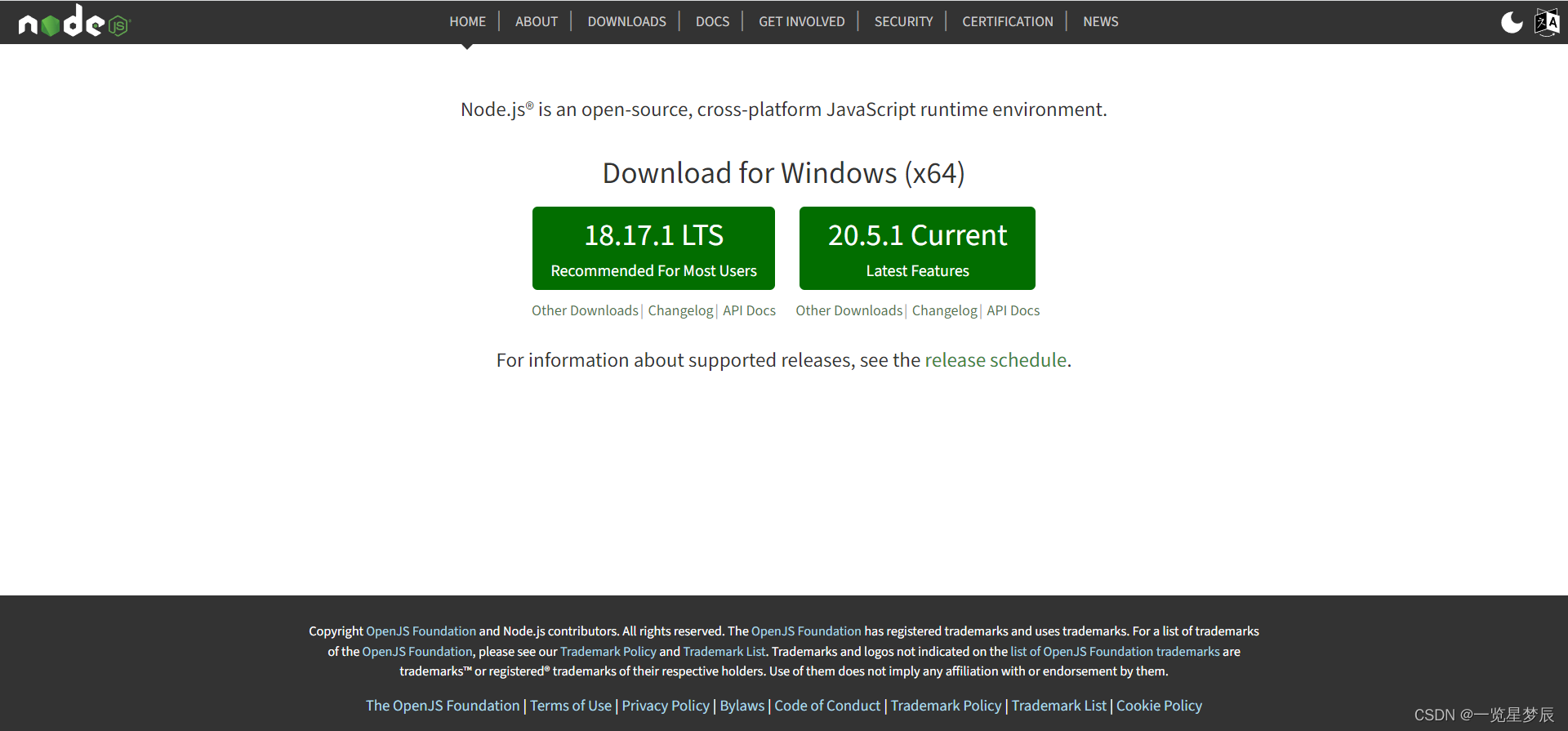The height and width of the screenshot is (731, 1568).
Task: Click the first OpenJS Foundation copyright link
Action: pyautogui.click(x=421, y=631)
